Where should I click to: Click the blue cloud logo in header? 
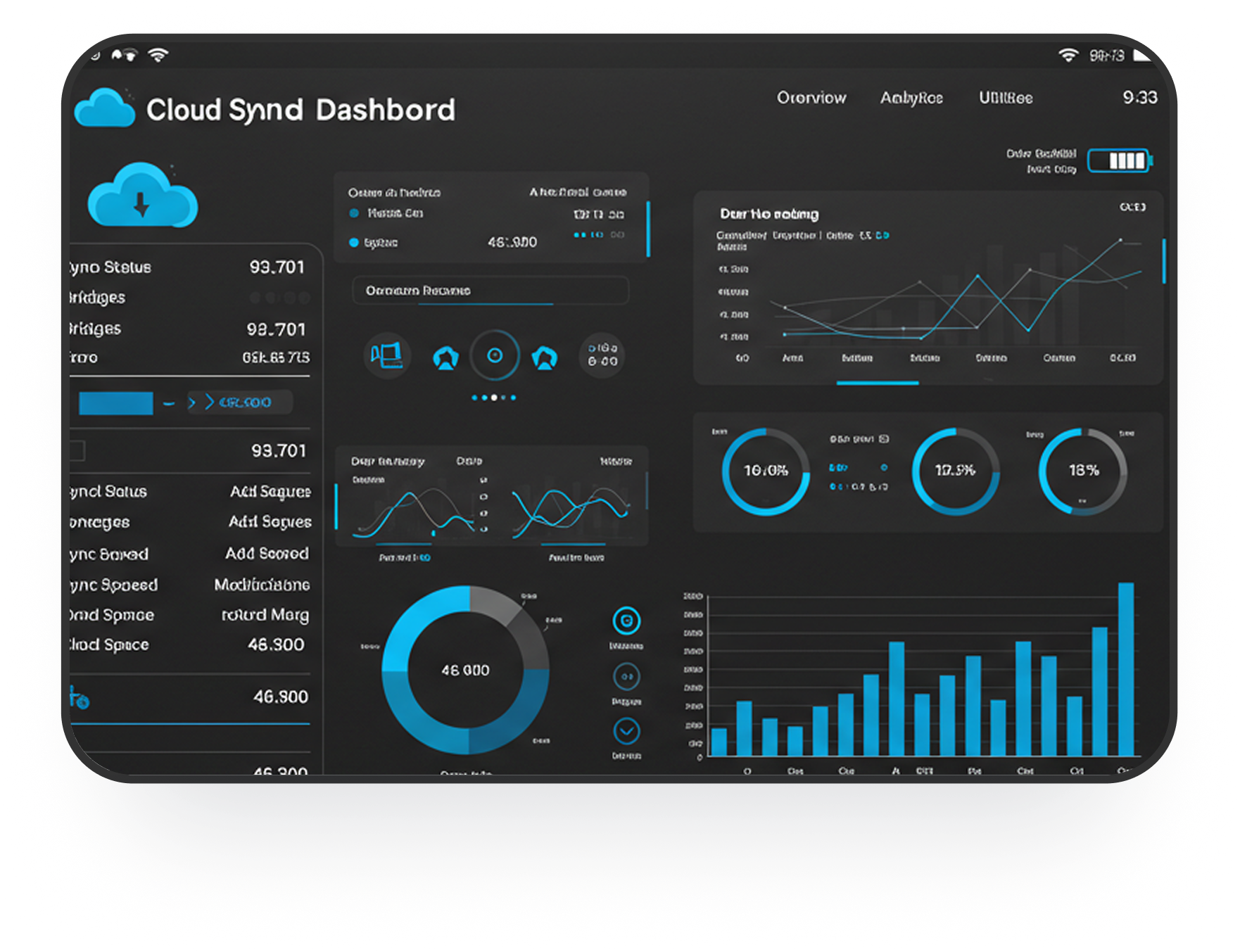[x=104, y=108]
